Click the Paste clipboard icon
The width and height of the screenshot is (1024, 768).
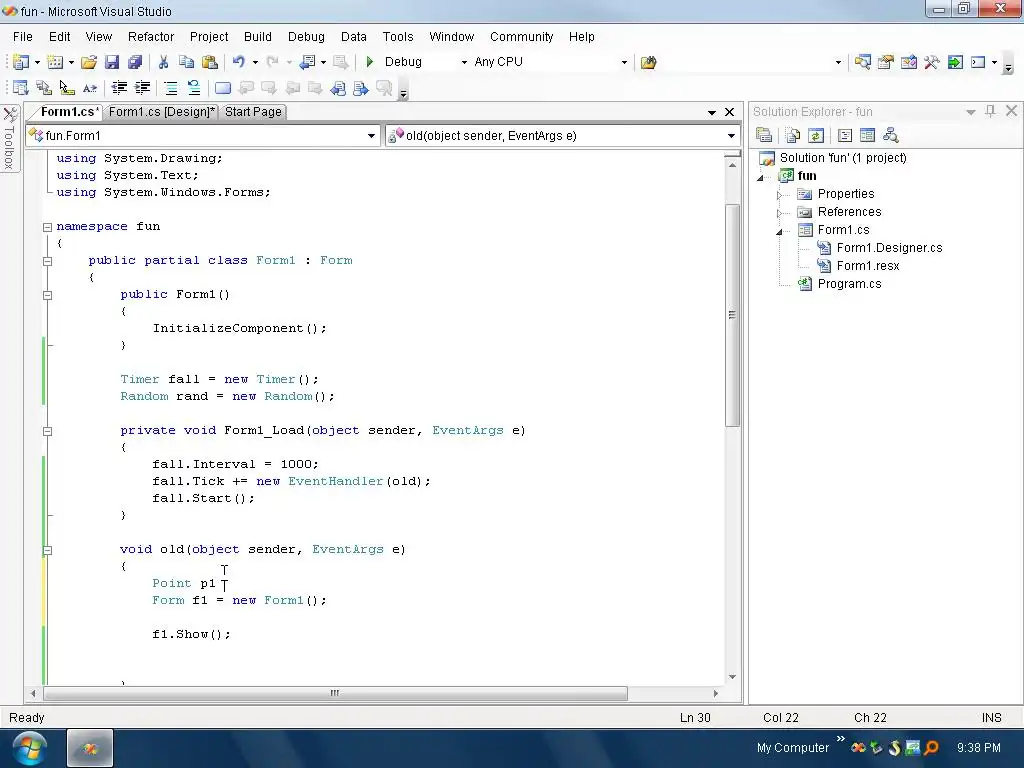210,62
